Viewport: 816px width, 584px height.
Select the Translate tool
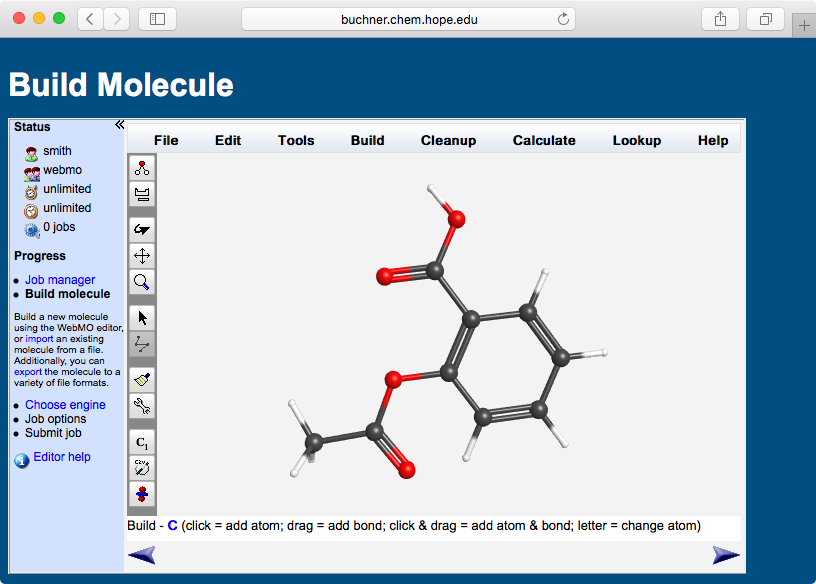coord(141,255)
